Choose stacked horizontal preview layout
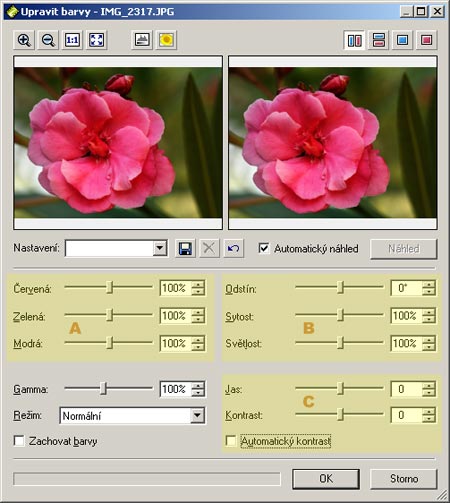The height and width of the screenshot is (503, 450). [379, 40]
